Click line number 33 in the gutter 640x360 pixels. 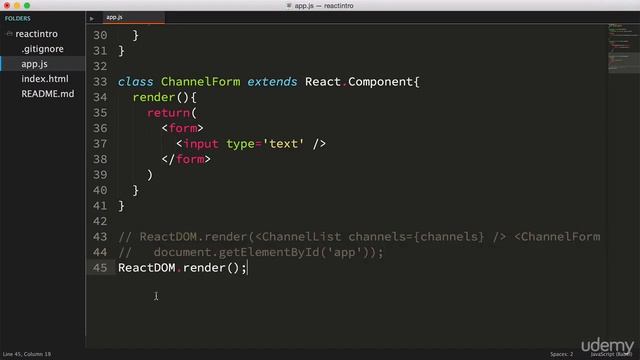click(100, 82)
